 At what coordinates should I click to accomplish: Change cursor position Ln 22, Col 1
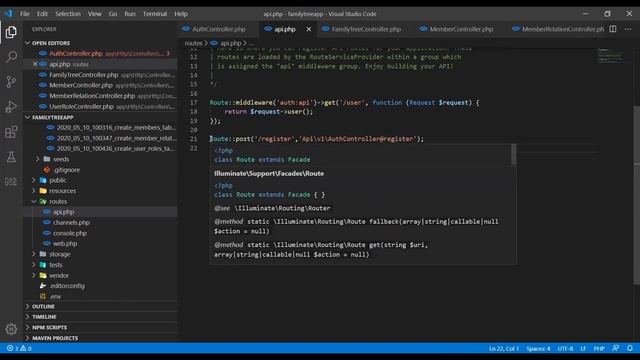tap(504, 348)
